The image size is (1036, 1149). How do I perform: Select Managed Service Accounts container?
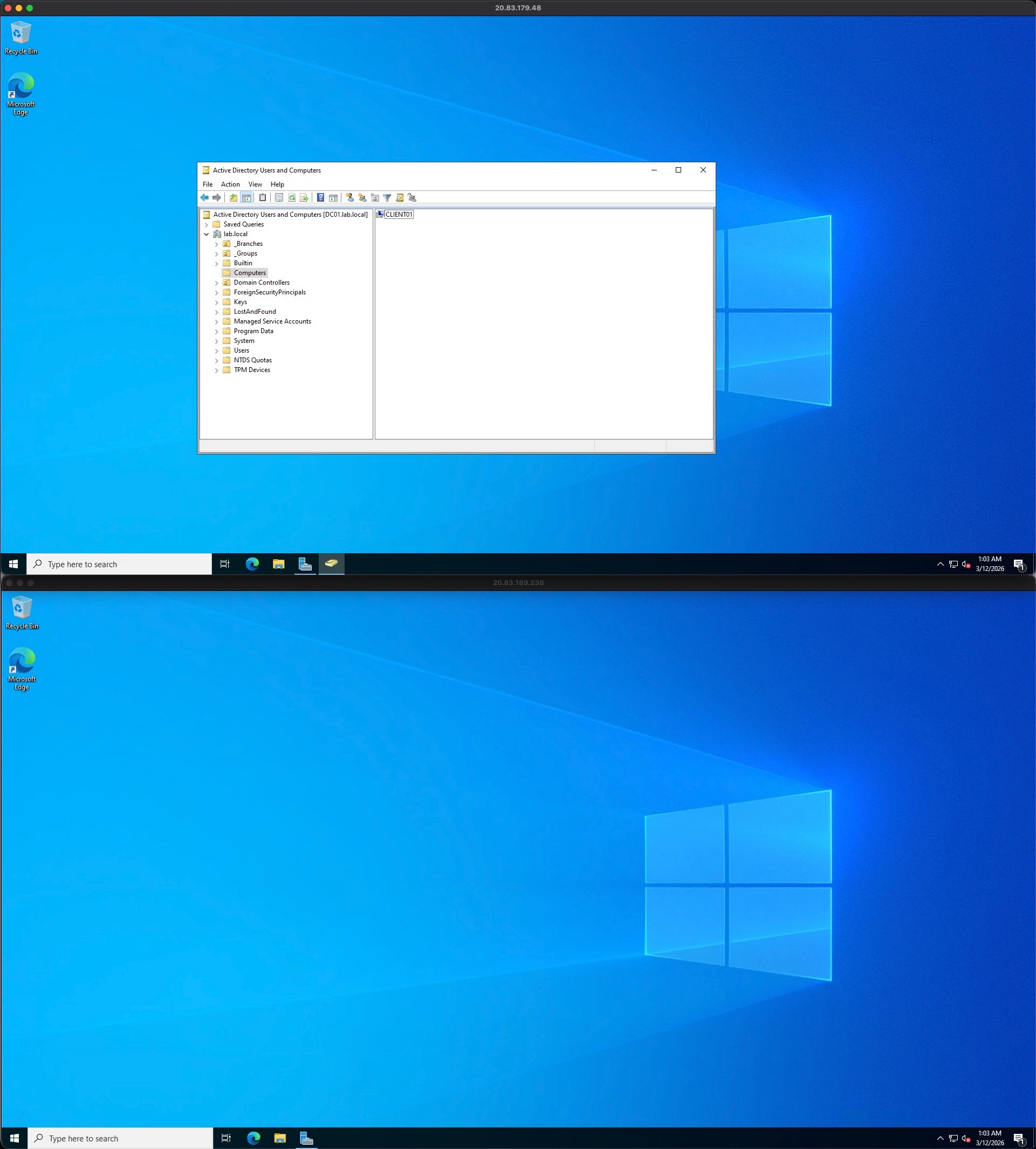point(272,321)
